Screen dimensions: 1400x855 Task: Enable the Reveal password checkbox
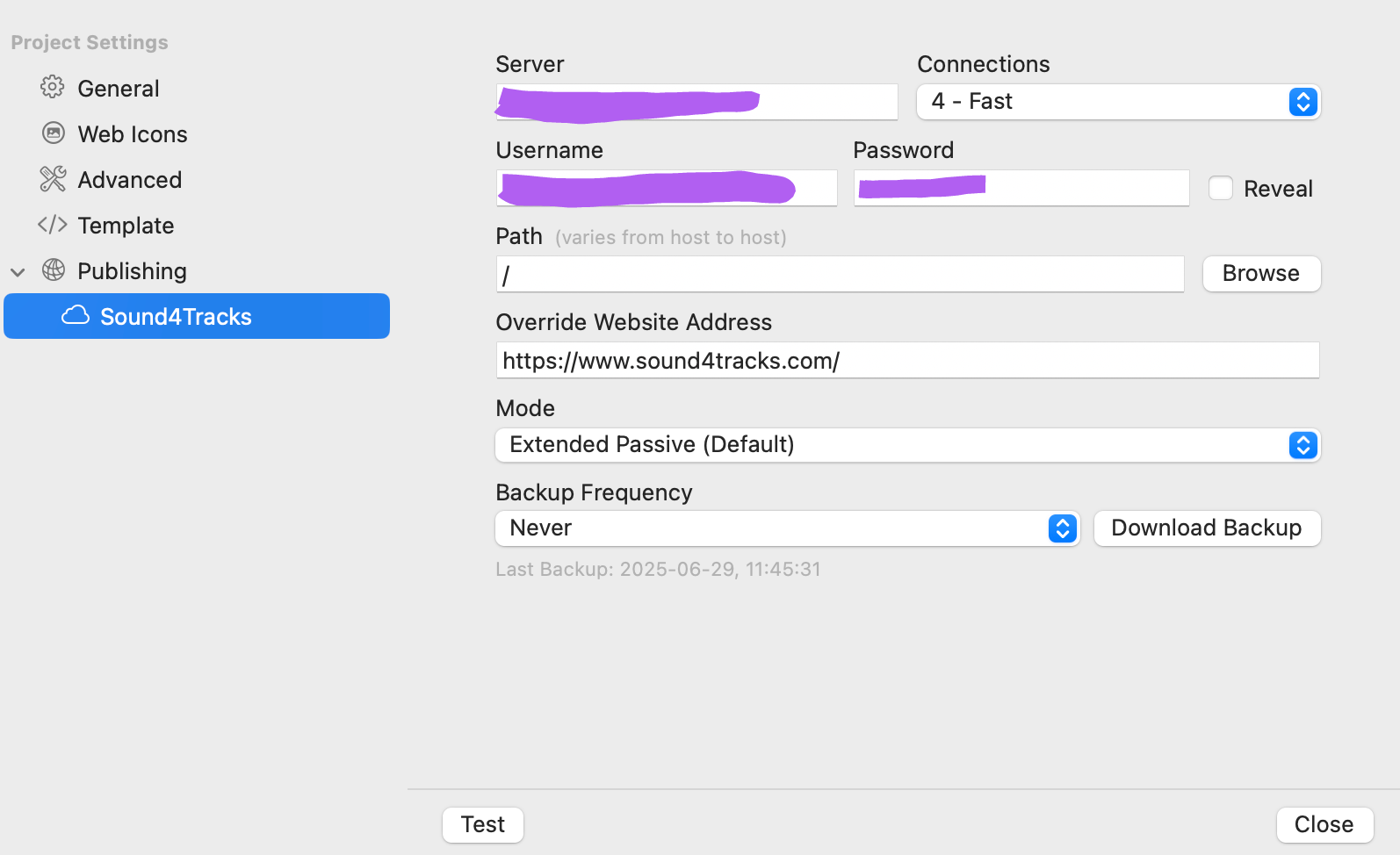point(1221,188)
